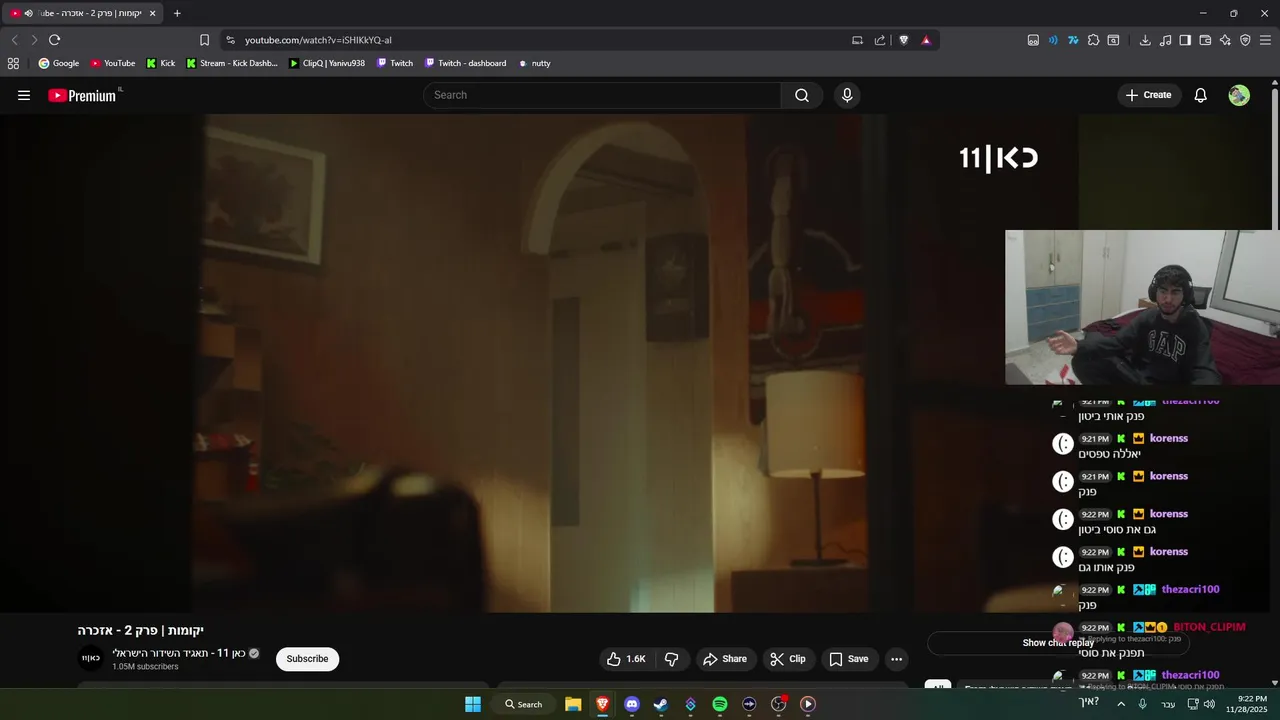Open browser downloads icon
Image resolution: width=1280 pixels, height=720 pixels.
coord(1145,40)
